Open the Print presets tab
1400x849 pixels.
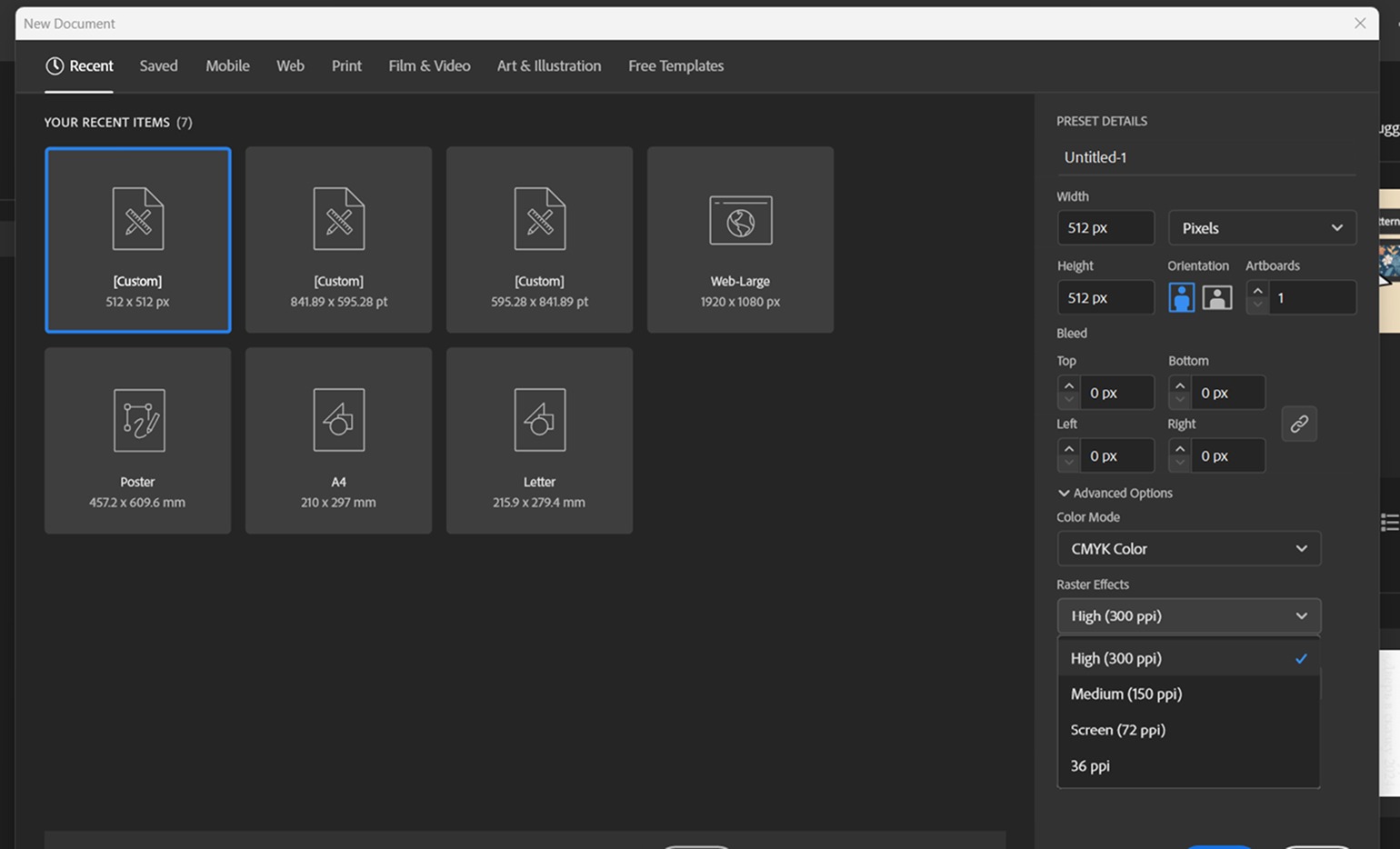[x=346, y=65]
